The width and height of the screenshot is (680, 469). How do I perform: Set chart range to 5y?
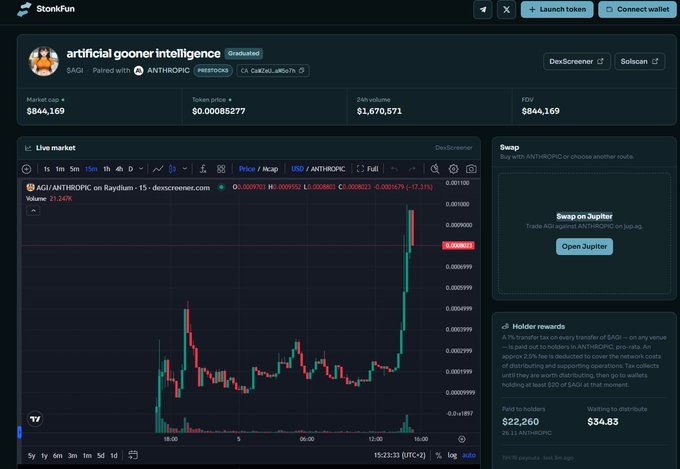(32, 456)
